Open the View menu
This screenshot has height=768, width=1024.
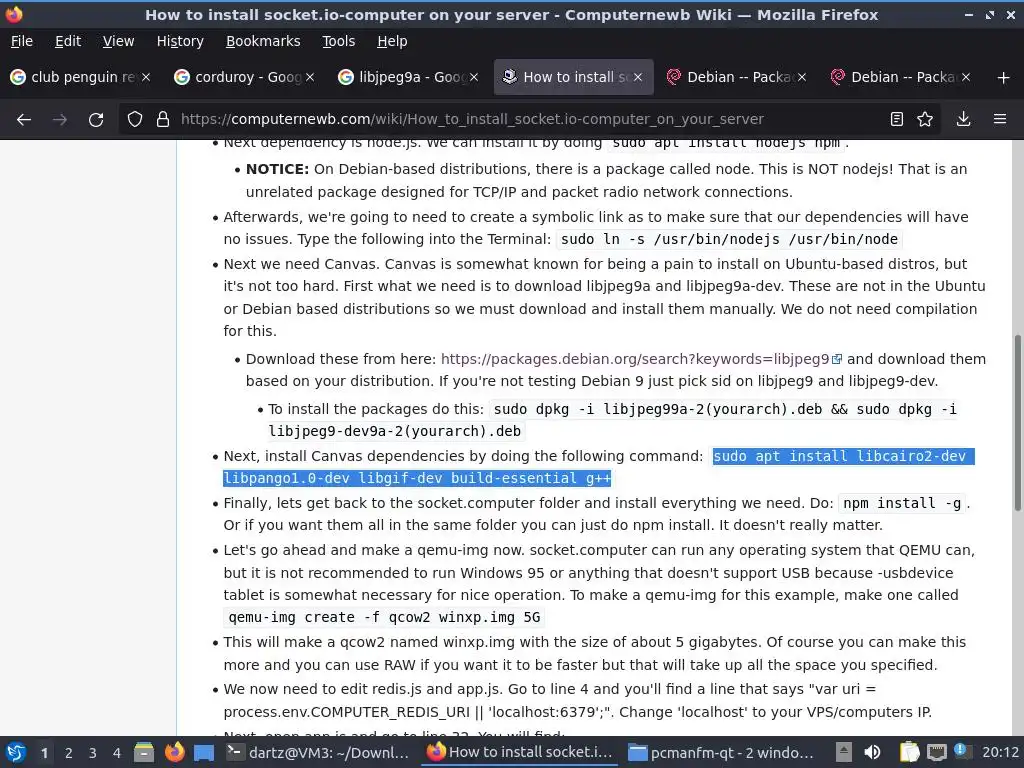118,41
